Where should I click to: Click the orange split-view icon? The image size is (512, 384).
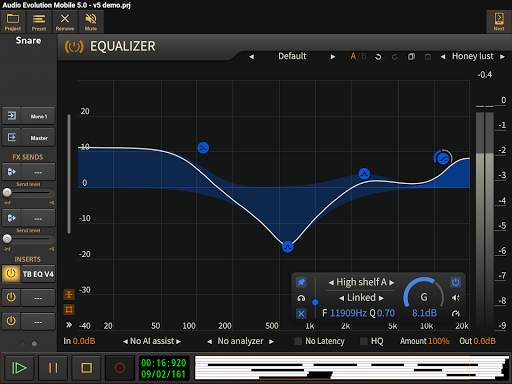pyautogui.click(x=69, y=294)
